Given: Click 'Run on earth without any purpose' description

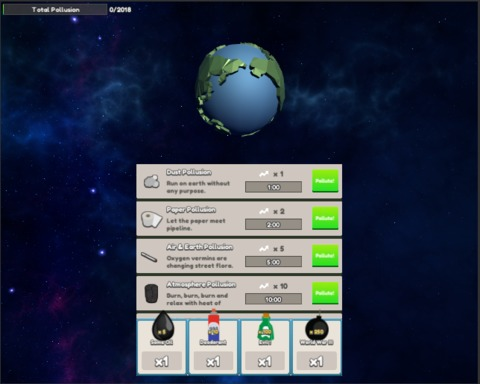Looking at the screenshot, I should 198,187.
